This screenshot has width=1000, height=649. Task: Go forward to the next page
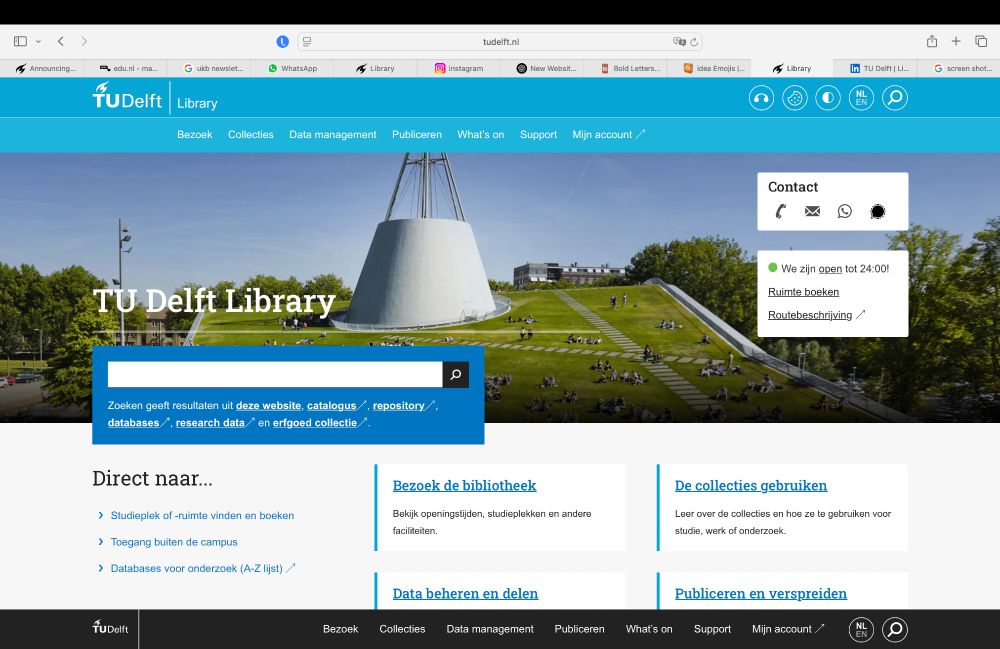[x=84, y=41]
